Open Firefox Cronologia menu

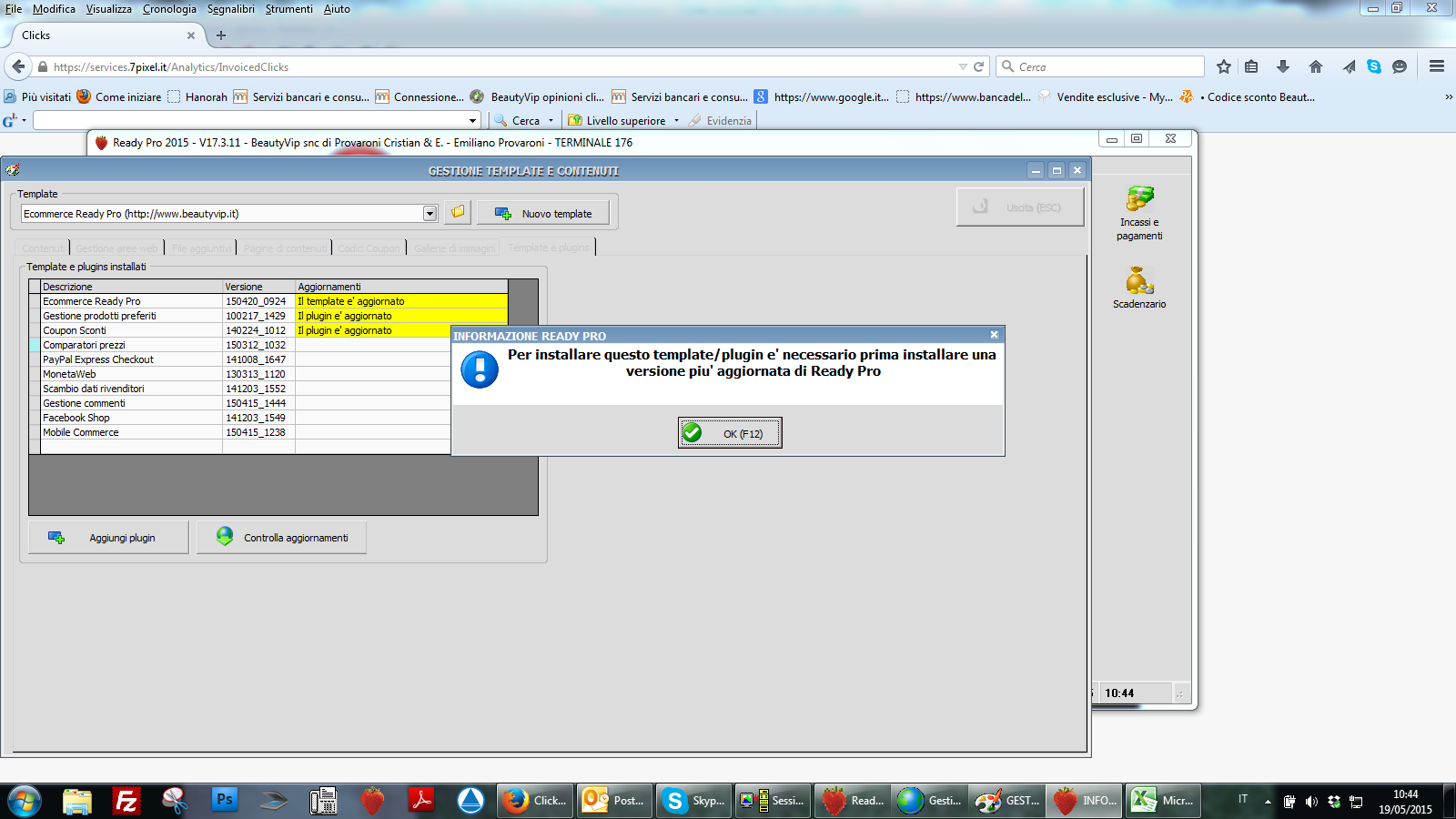pyautogui.click(x=169, y=9)
